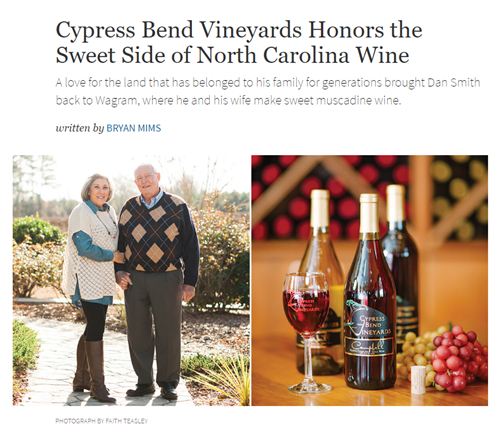Click the headline's first line "Cypress Bend Vineyards"
The width and height of the screenshot is (500, 432).
tap(179, 30)
